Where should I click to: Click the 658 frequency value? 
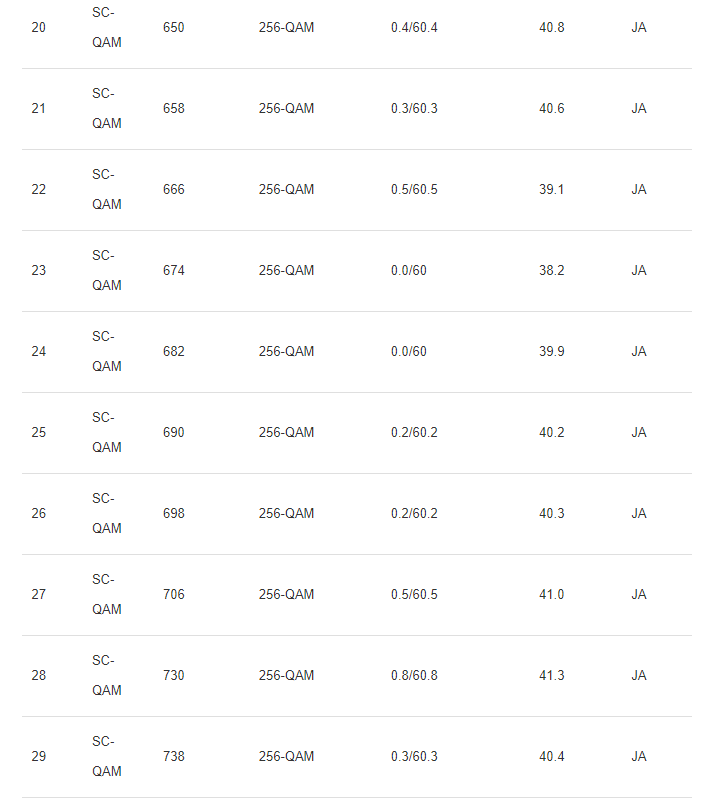174,108
